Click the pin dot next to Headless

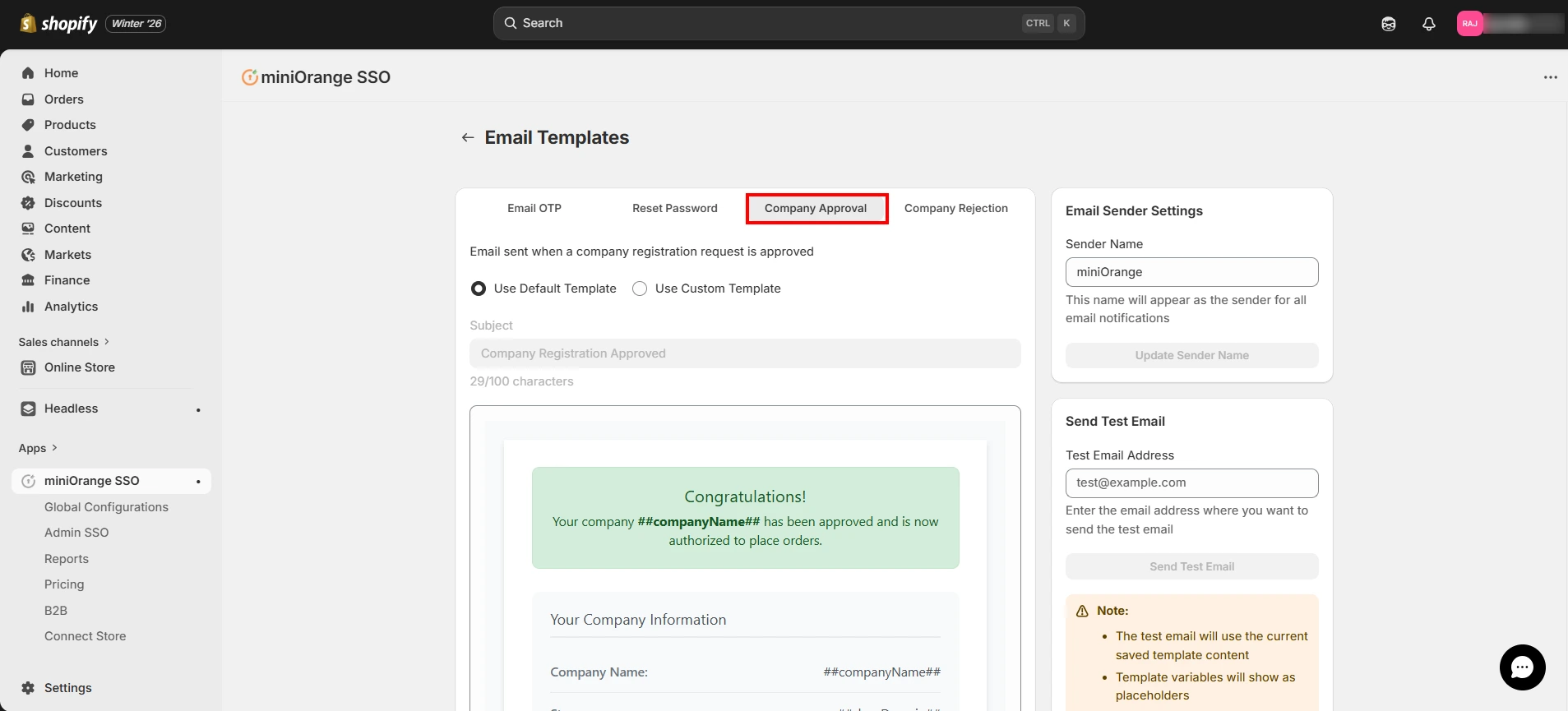198,409
